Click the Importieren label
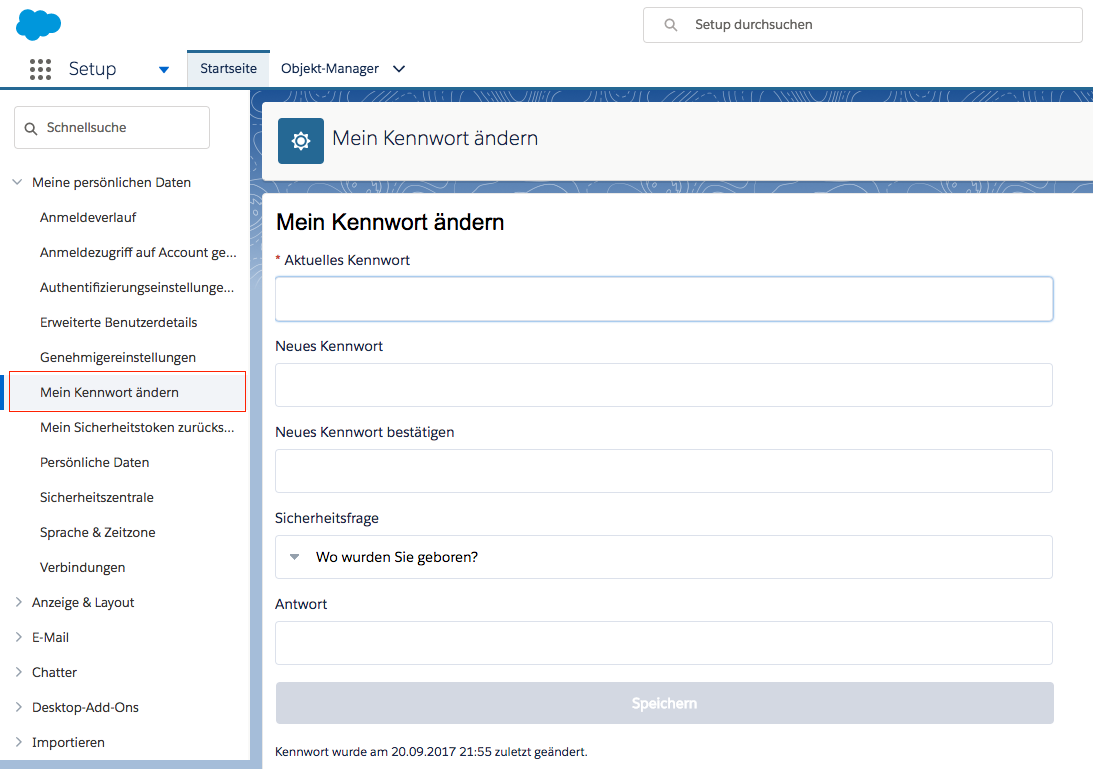Image resolution: width=1093 pixels, height=769 pixels. pyautogui.click(x=68, y=743)
